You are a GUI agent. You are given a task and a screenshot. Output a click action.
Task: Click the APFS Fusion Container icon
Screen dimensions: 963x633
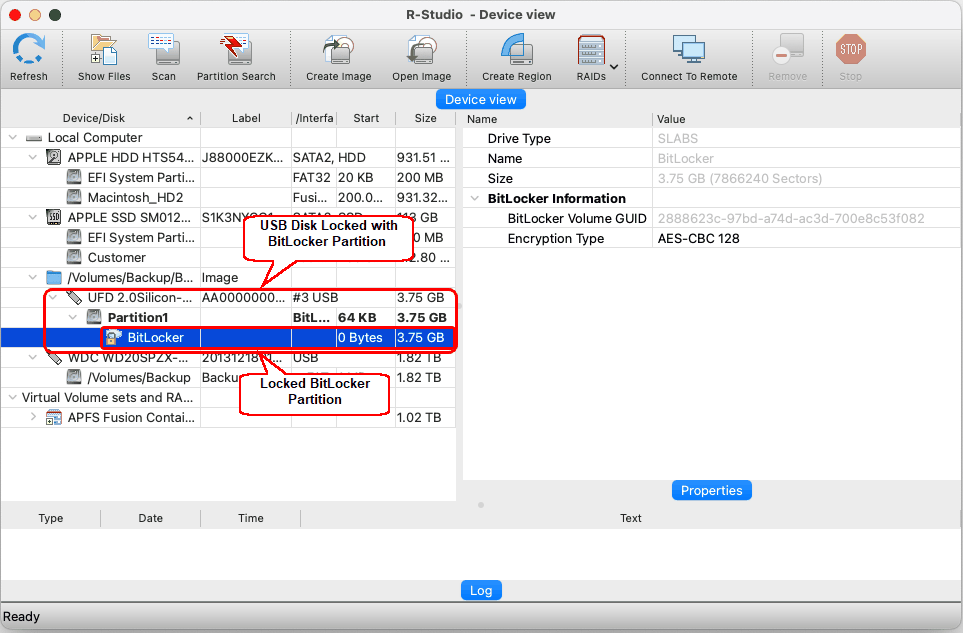click(54, 417)
